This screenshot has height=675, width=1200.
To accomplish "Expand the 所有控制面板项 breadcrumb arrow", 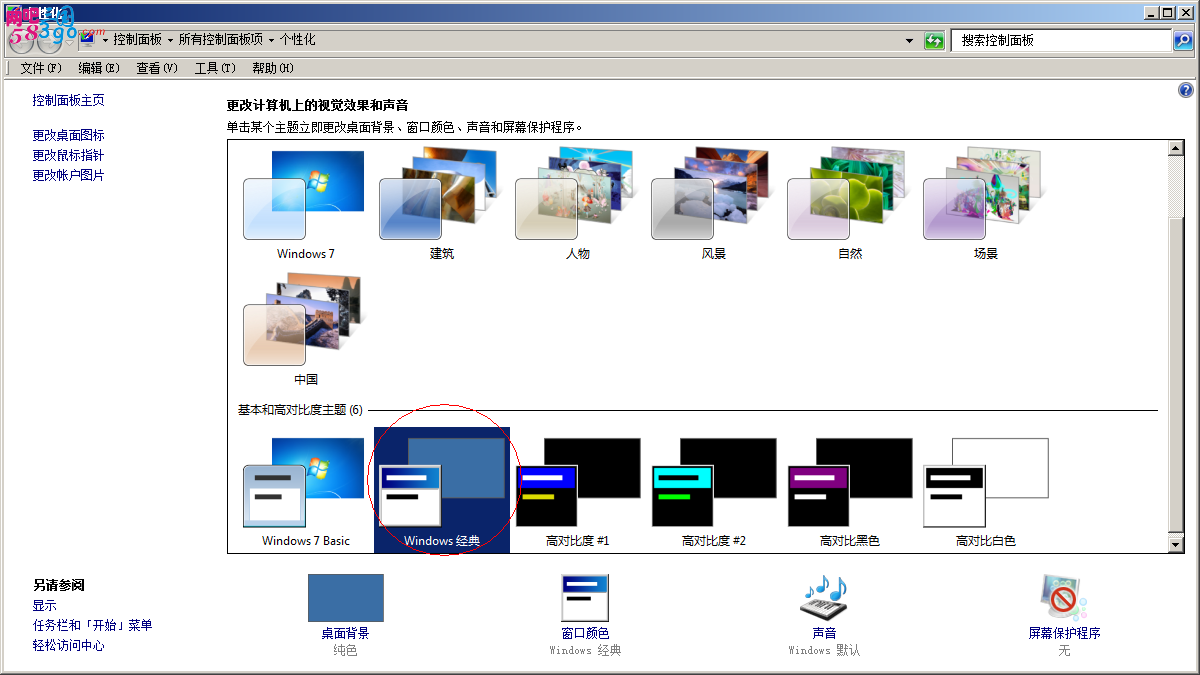I will 271,40.
